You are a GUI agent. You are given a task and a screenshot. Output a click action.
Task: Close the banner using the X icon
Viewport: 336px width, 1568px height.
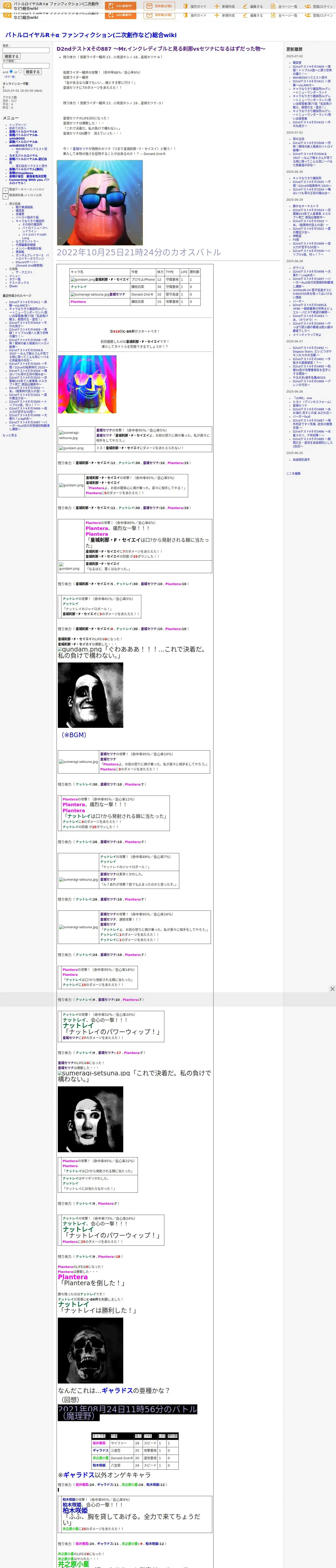pos(332,989)
